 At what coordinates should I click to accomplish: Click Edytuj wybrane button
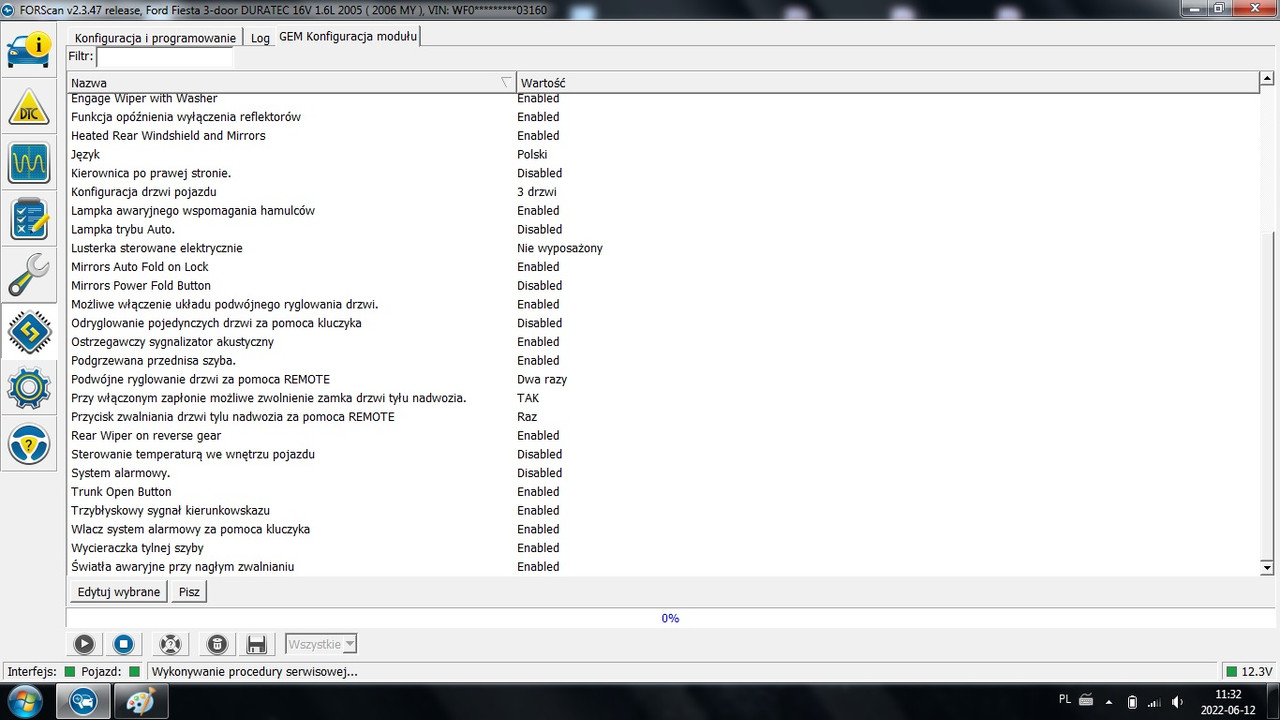118,592
